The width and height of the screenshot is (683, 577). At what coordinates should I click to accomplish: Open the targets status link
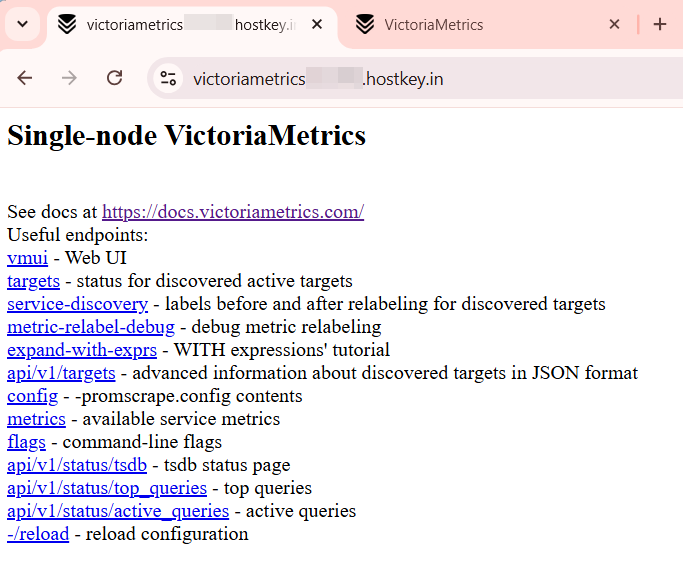click(x=33, y=281)
